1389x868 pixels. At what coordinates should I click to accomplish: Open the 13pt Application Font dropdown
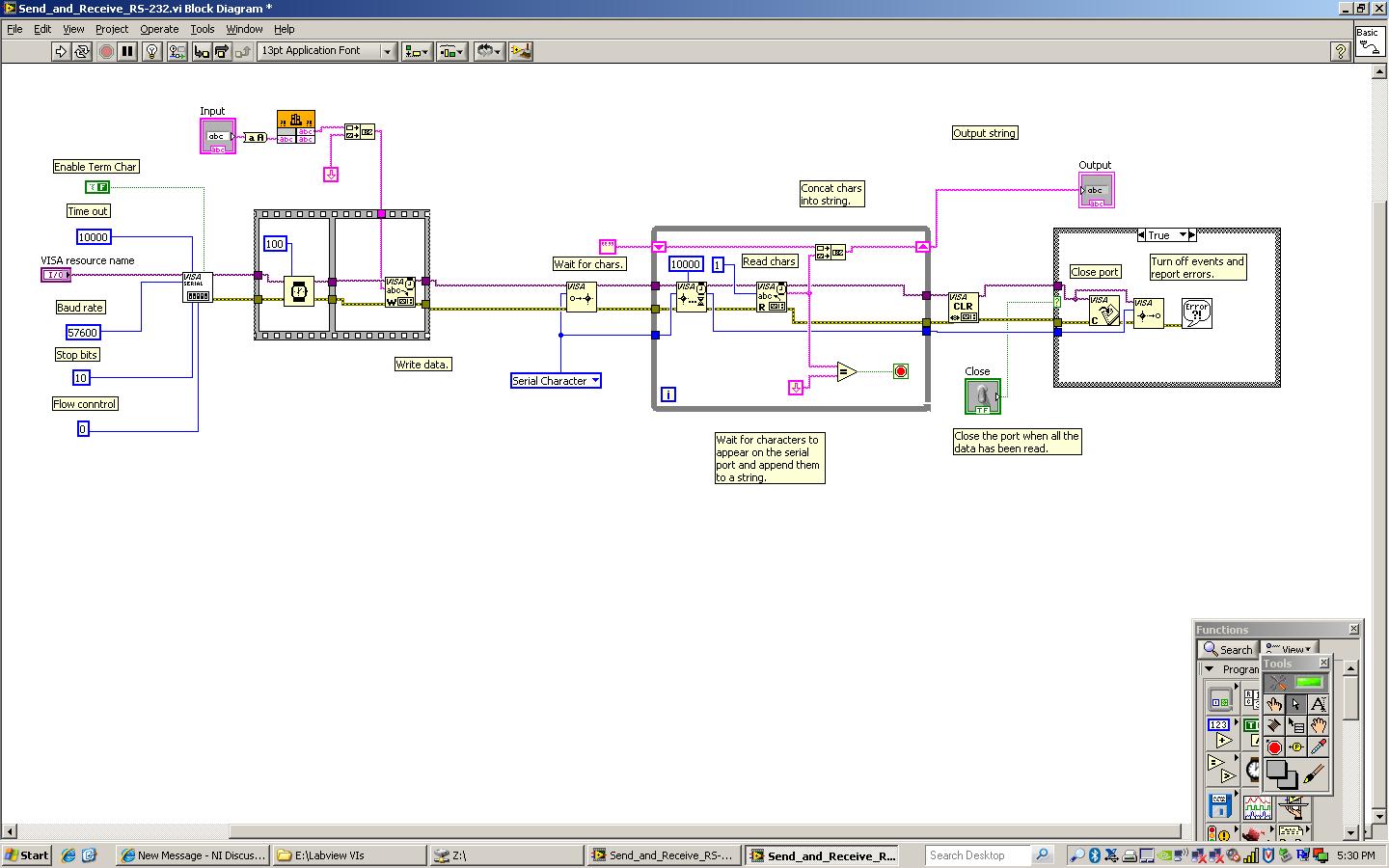[x=388, y=51]
